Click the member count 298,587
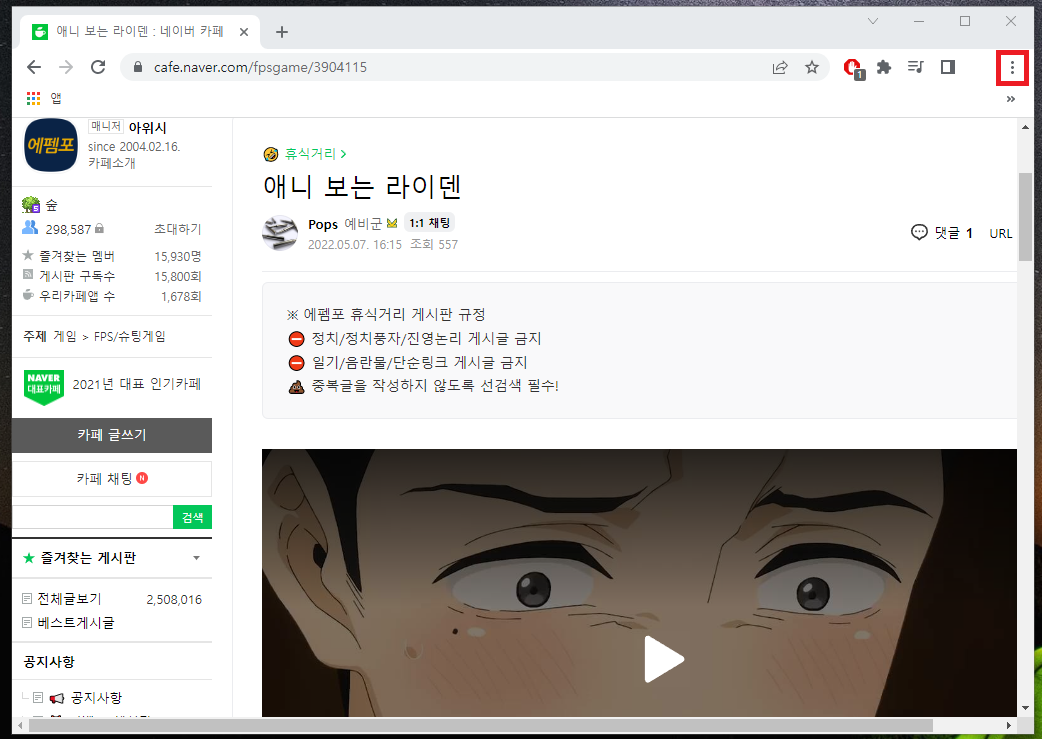The image size is (1042, 739). tap(68, 229)
